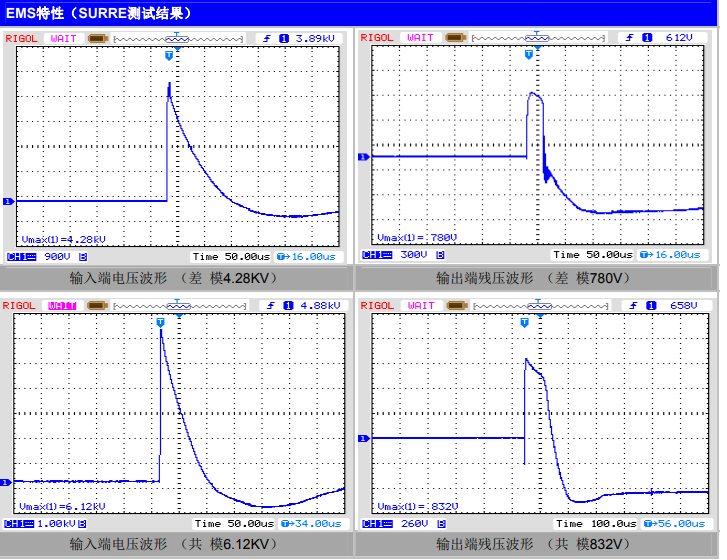Click the battery icon in the 658V scope
The image size is (727, 560).
(457, 305)
